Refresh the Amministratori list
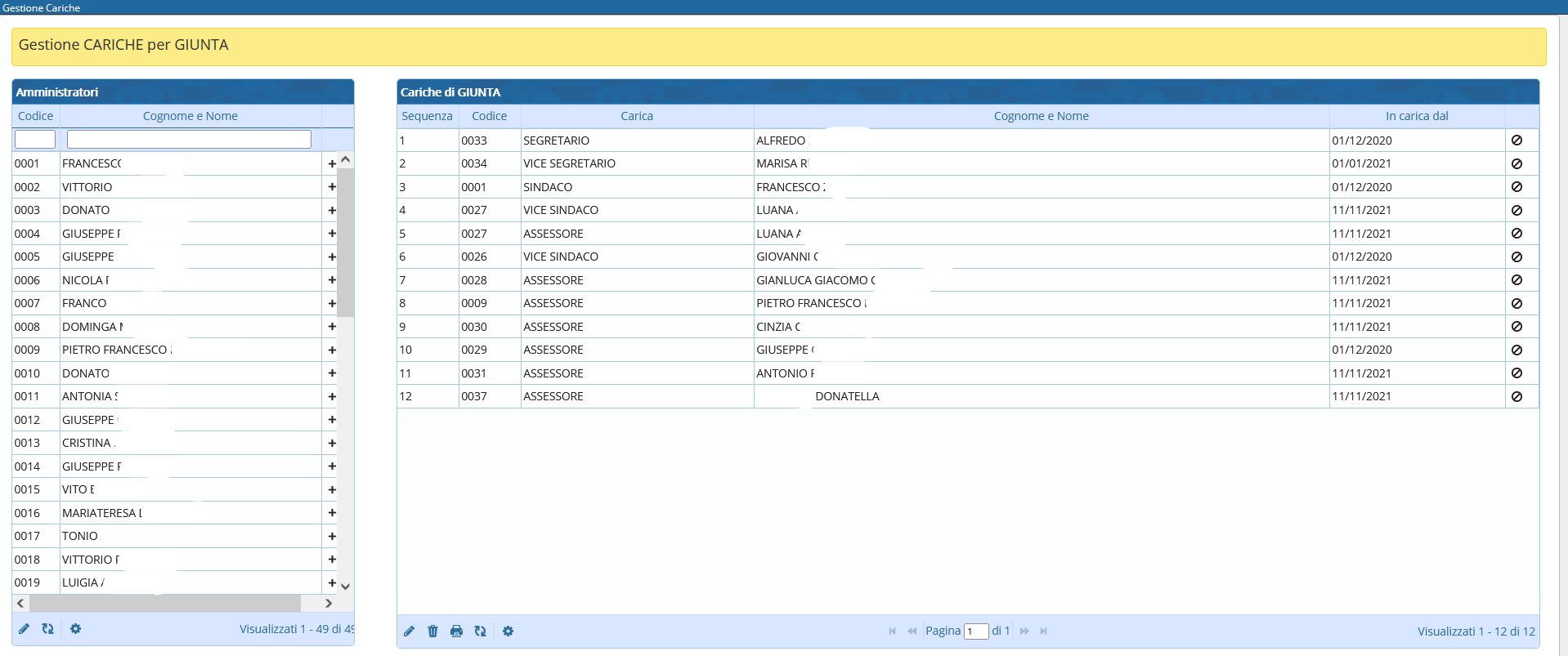The image size is (1568, 656). (x=48, y=629)
